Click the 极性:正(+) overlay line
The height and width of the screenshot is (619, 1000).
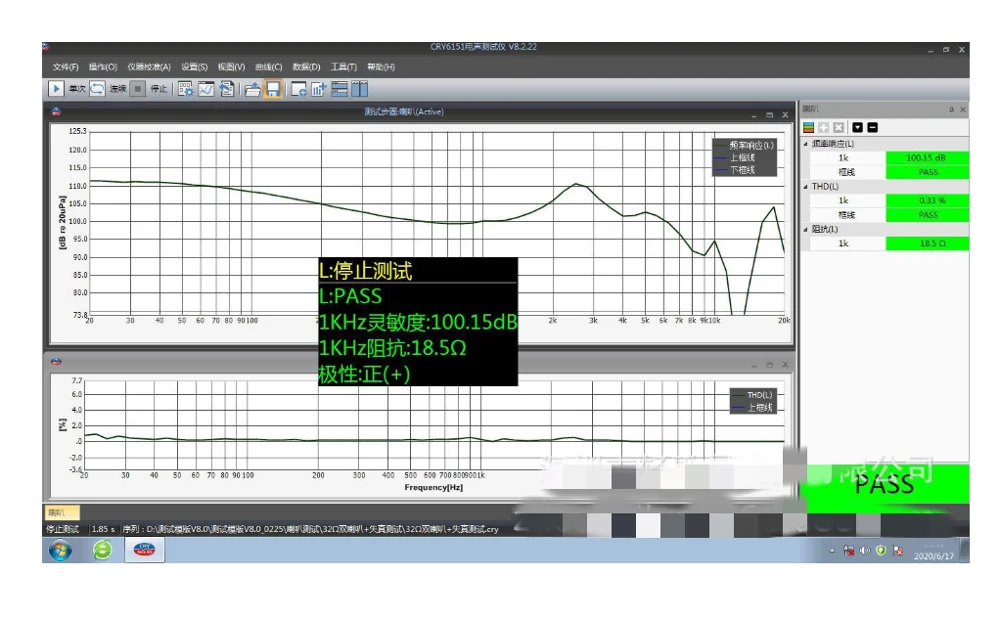point(364,374)
